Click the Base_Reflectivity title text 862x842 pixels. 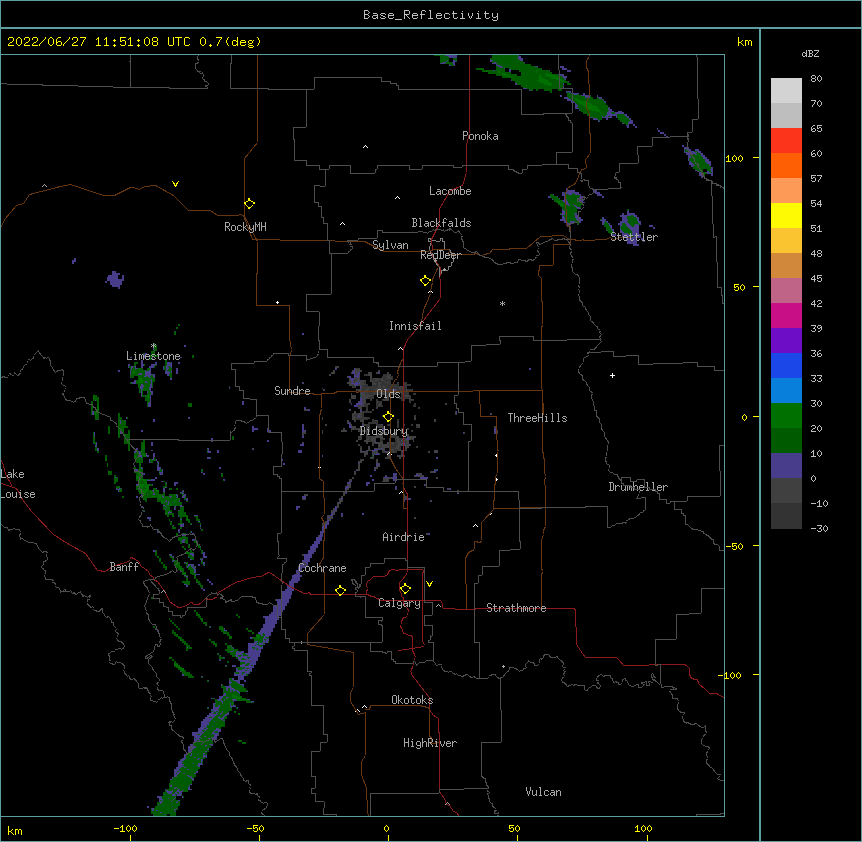[431, 15]
